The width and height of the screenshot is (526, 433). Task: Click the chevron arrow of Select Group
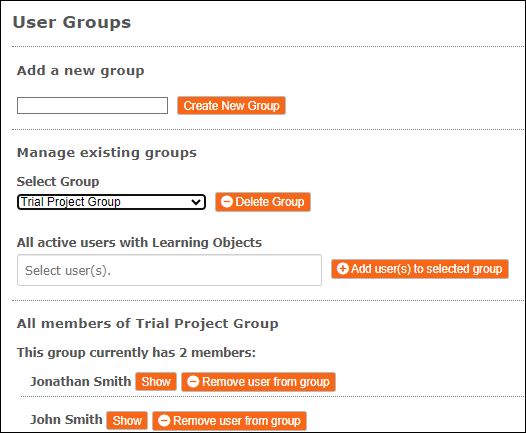[196, 202]
